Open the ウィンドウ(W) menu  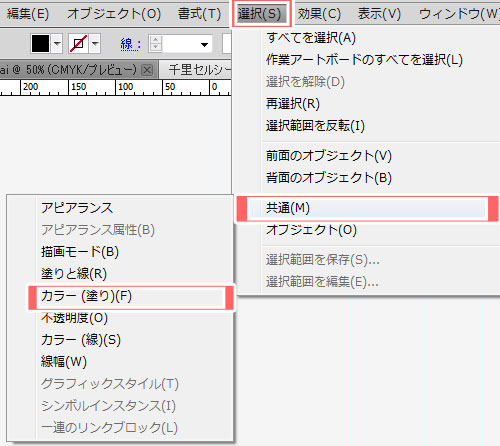[x=458, y=14]
